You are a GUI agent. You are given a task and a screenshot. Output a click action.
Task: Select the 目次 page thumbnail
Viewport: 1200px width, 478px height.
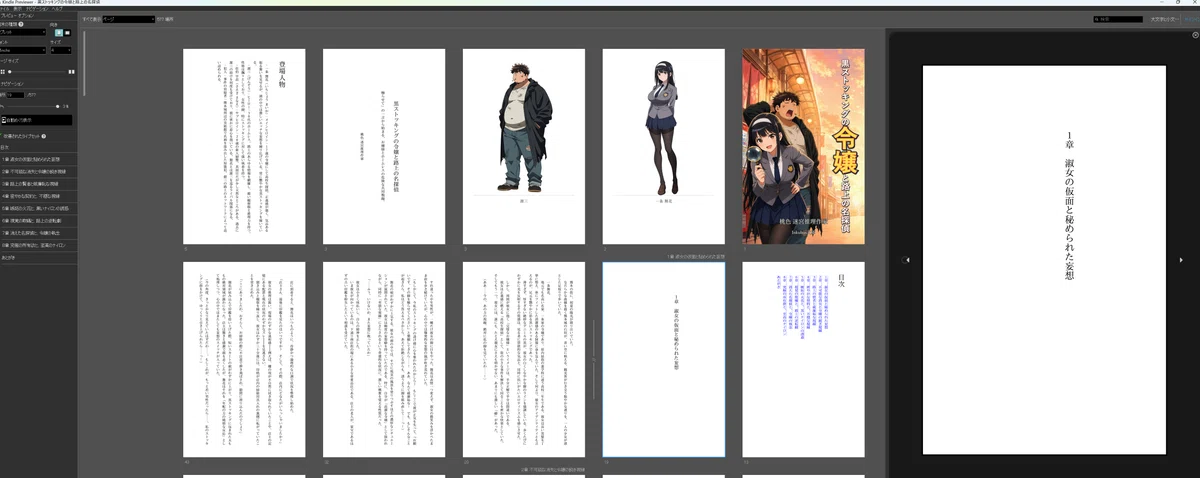point(803,360)
